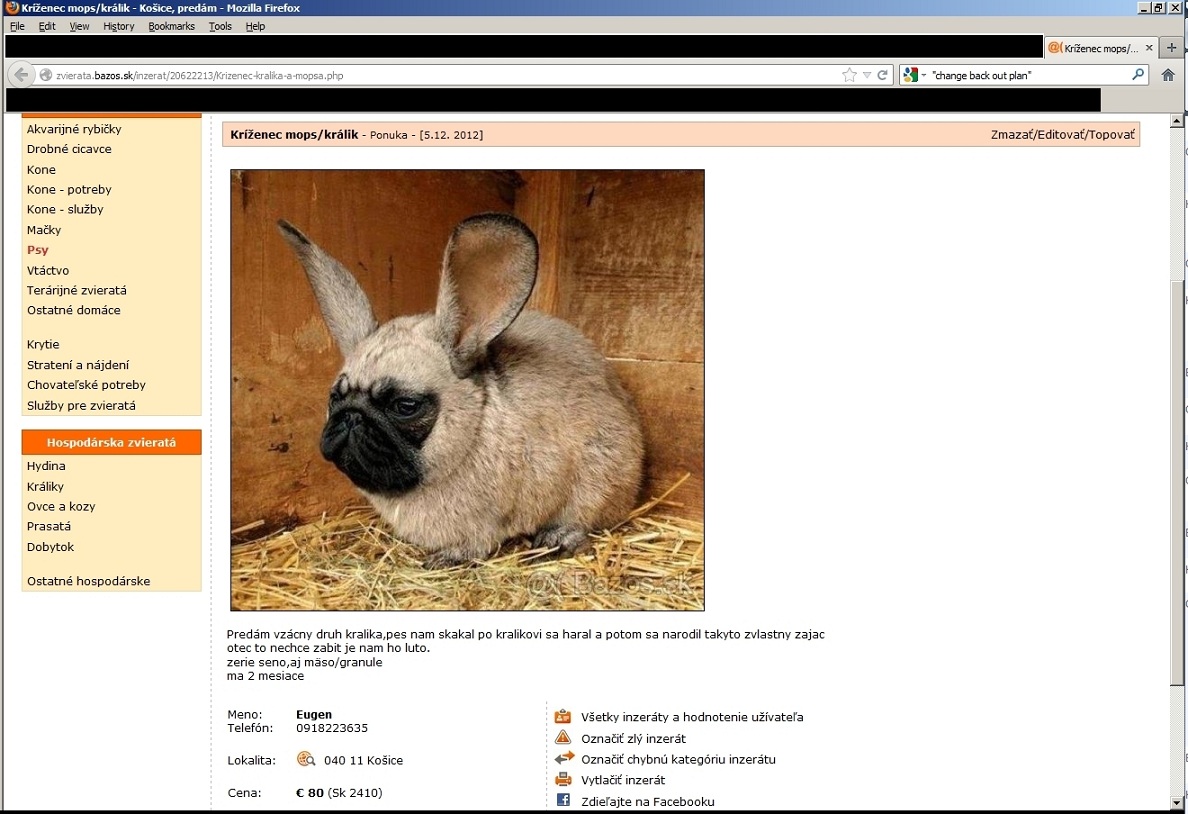Click the map locator icon beside Košice
1188x814 pixels.
pyautogui.click(x=306, y=760)
